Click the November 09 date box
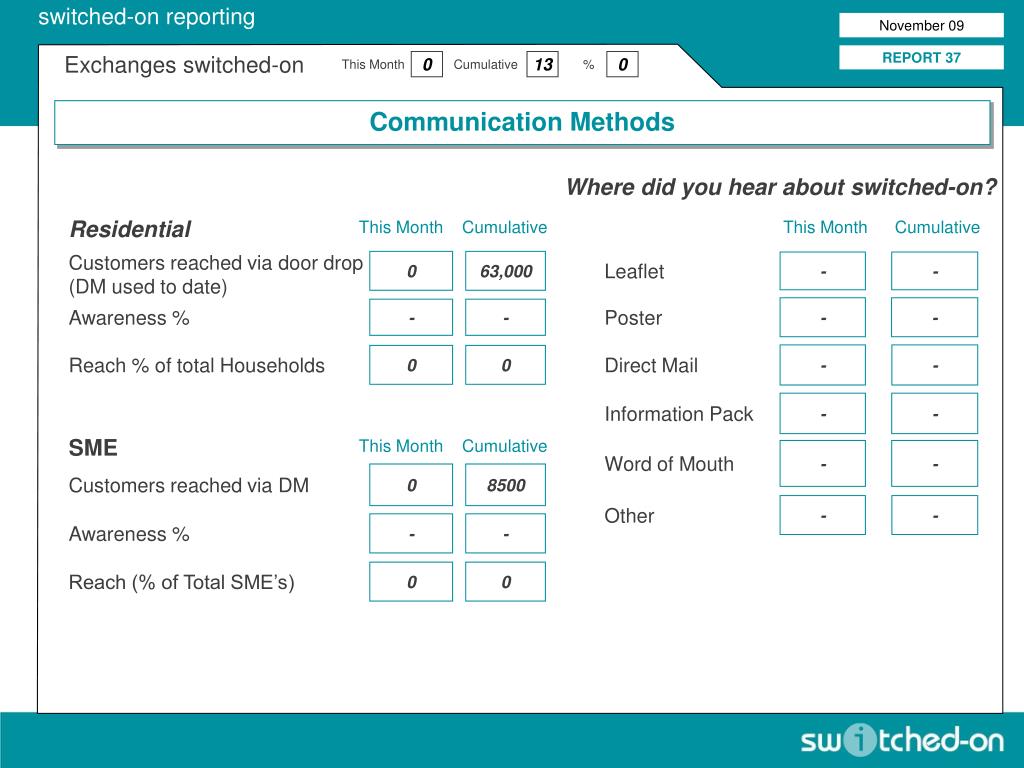This screenshot has height=768, width=1024. [921, 25]
